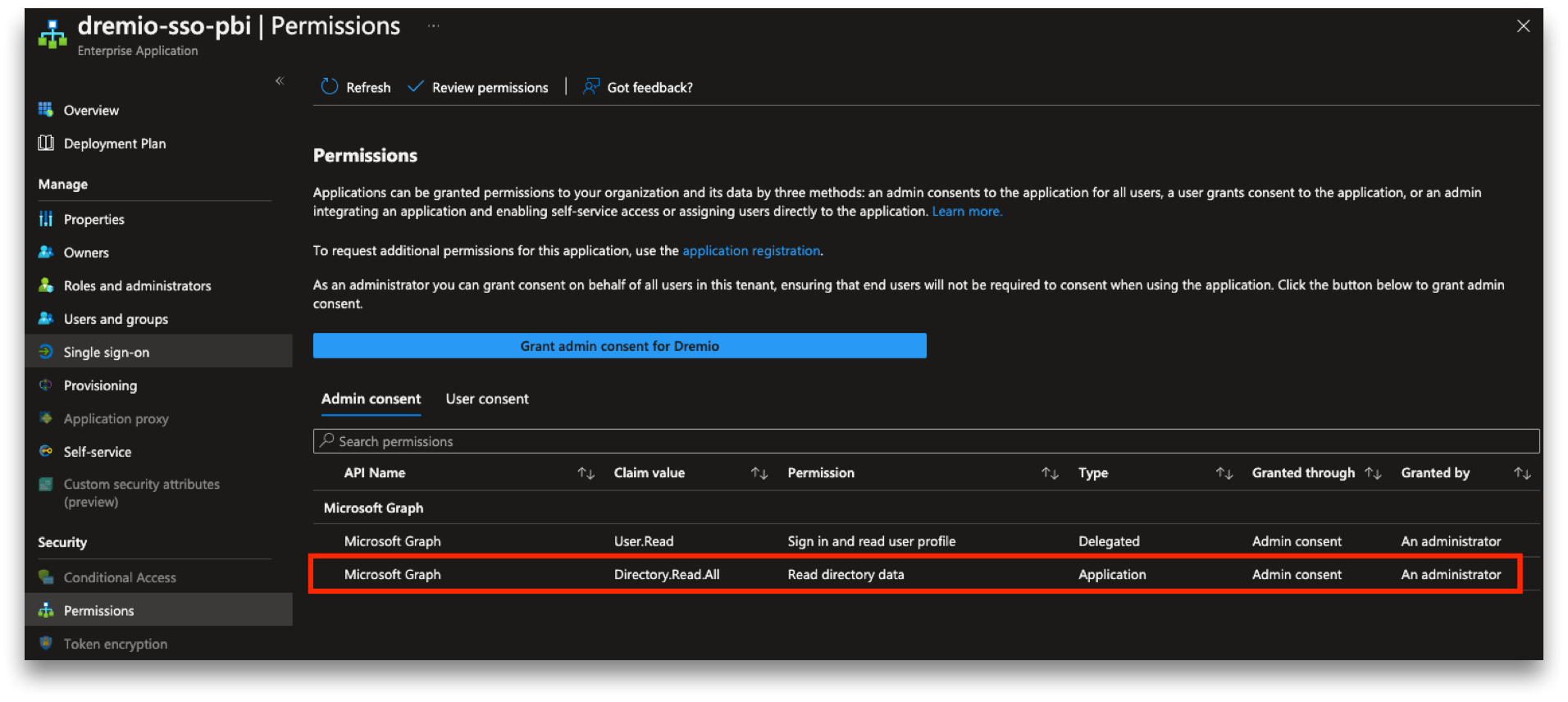Sort table by Permission column arrows

pyautogui.click(x=1050, y=473)
